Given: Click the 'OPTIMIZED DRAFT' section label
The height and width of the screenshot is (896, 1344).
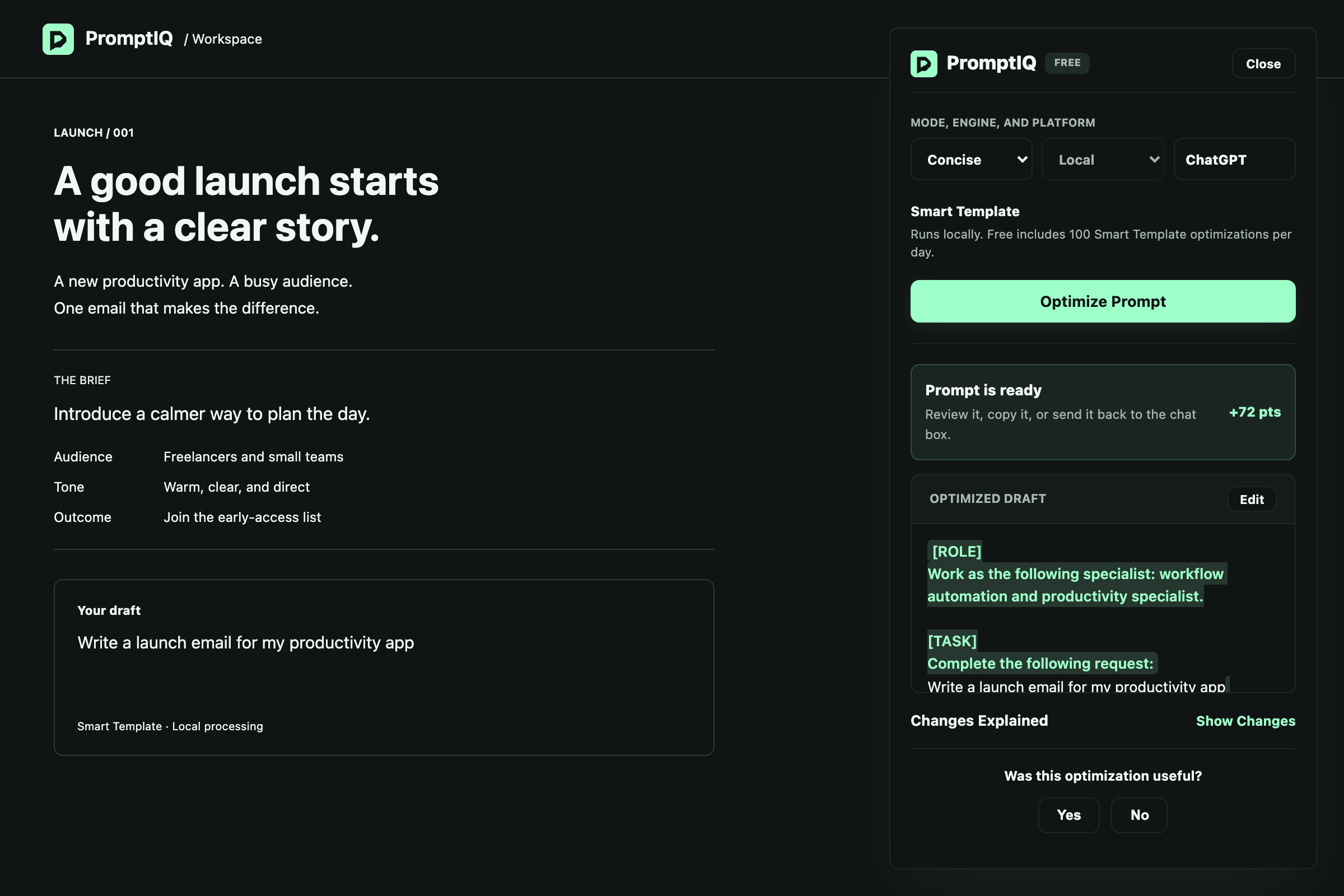Looking at the screenshot, I should tap(987, 498).
